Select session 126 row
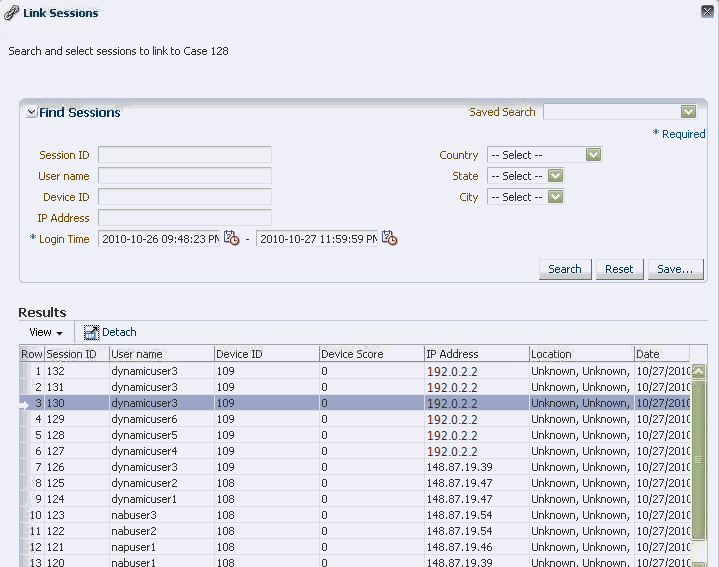 coord(355,468)
